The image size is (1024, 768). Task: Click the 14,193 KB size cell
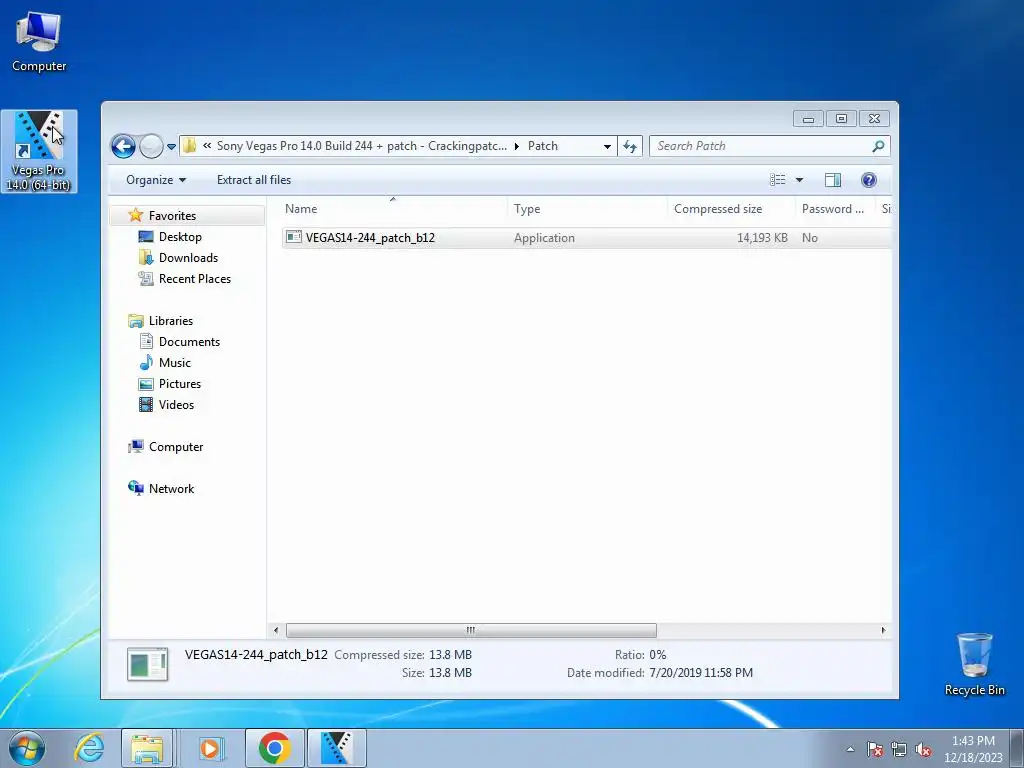(762, 238)
